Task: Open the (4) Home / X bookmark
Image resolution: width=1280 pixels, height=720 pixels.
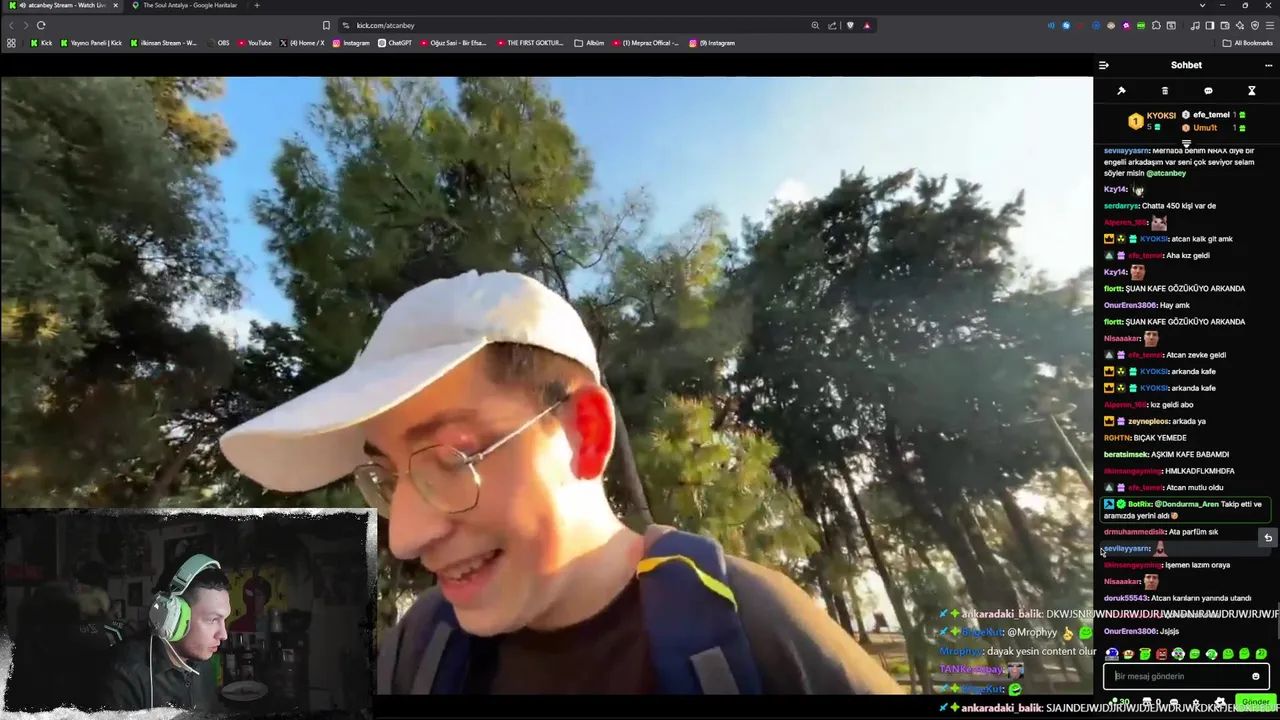Action: [302, 43]
